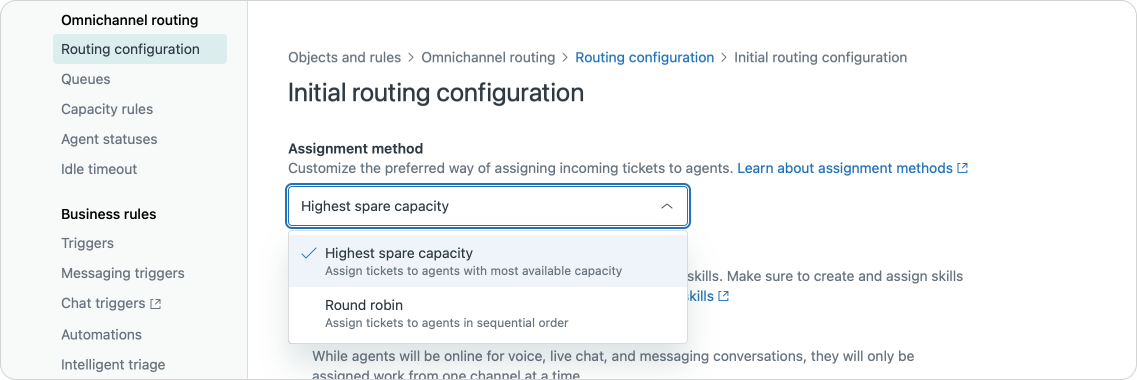Select Round robin assignment option
The height and width of the screenshot is (380, 1137).
[x=488, y=313]
